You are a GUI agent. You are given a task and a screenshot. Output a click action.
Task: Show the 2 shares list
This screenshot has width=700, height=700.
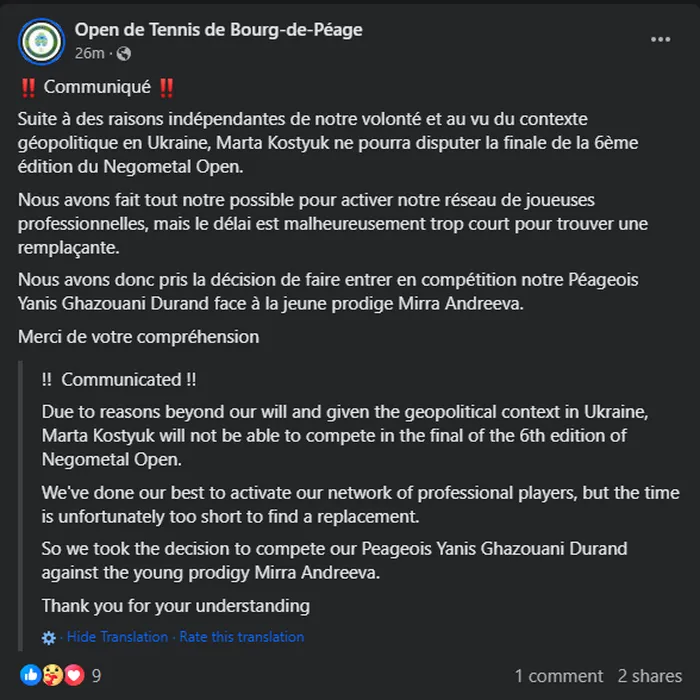(x=649, y=676)
